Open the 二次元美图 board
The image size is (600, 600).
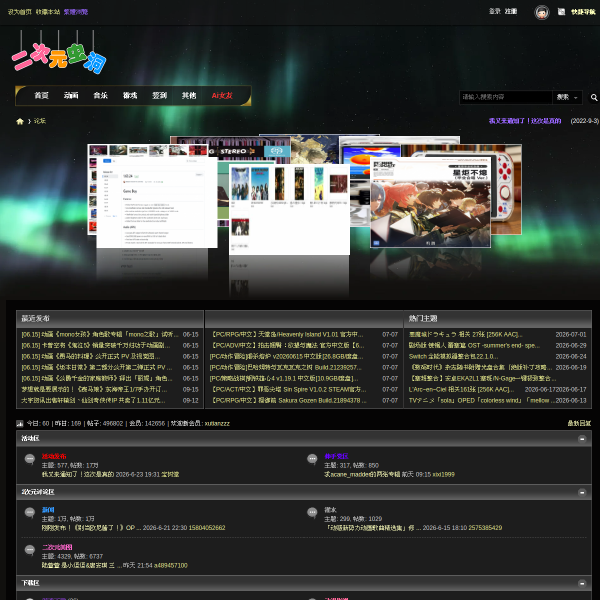pos(57,548)
